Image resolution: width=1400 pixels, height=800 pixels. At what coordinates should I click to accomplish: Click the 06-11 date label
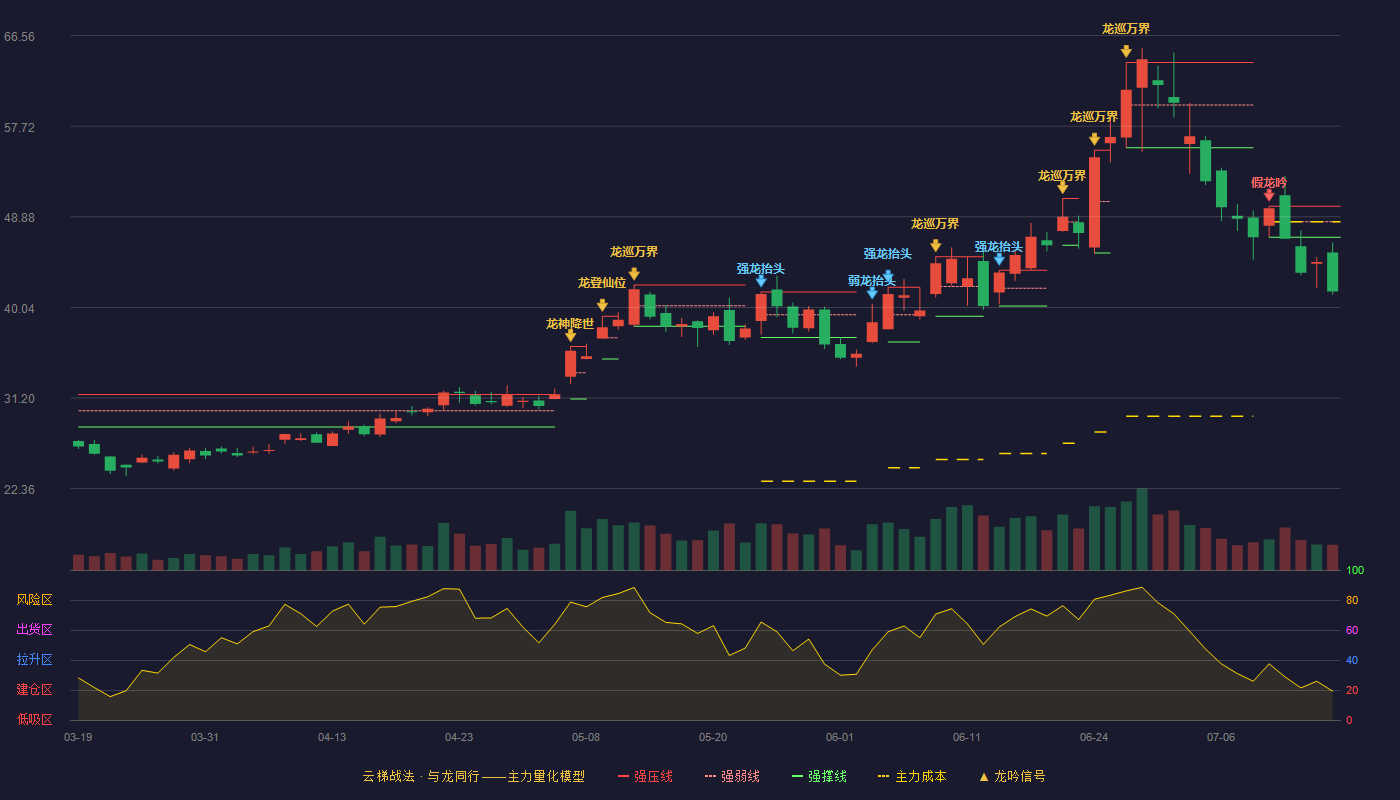click(x=967, y=737)
